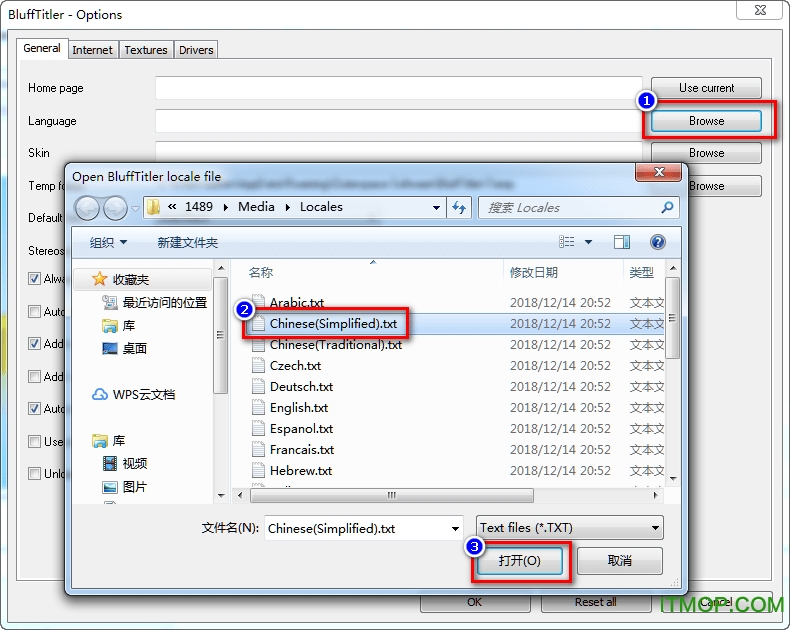Toggle the Unlo checkbox at bottom
790x630 pixels.
pyautogui.click(x=34, y=474)
